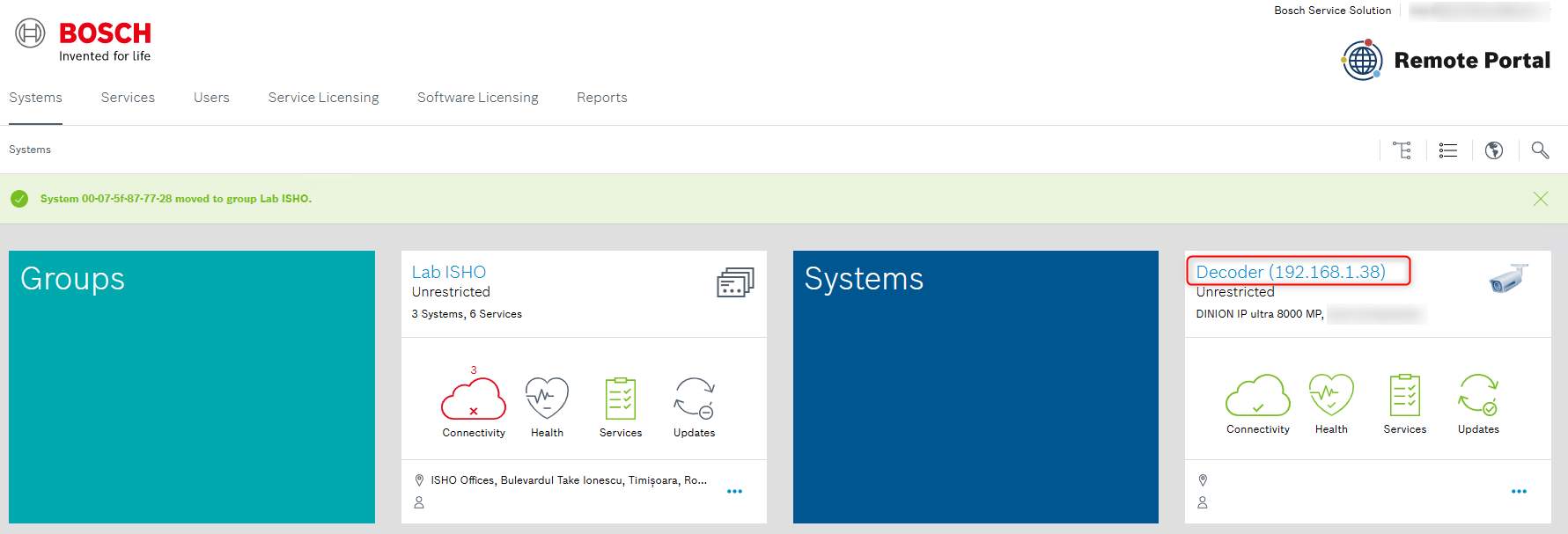Click the search magnifier icon
The image size is (1568, 534).
(1540, 150)
